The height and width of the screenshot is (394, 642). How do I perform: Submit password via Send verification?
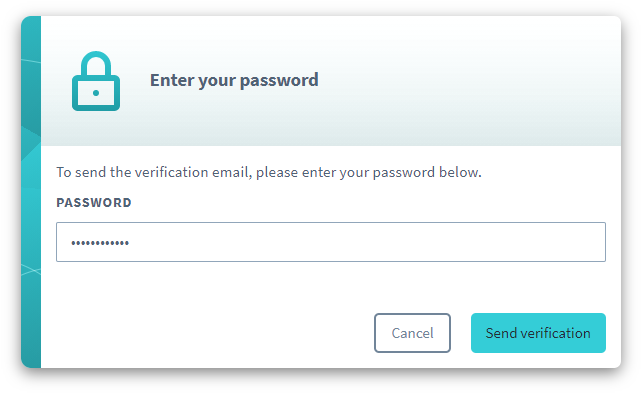538,333
